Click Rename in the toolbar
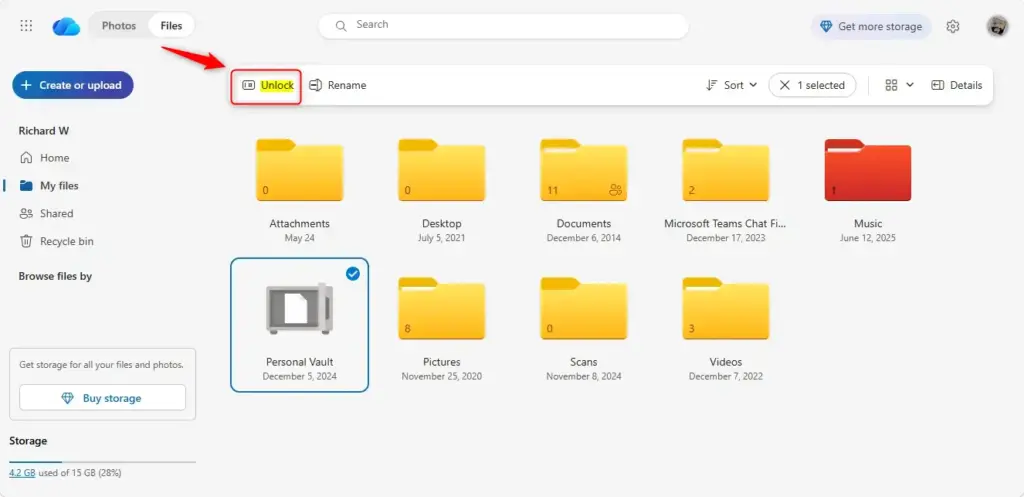Viewport: 1024px width, 497px height. click(x=338, y=86)
